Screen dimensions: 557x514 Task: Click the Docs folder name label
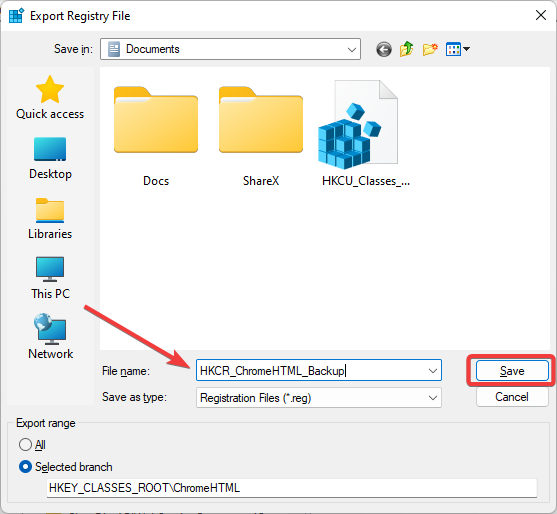(x=156, y=181)
